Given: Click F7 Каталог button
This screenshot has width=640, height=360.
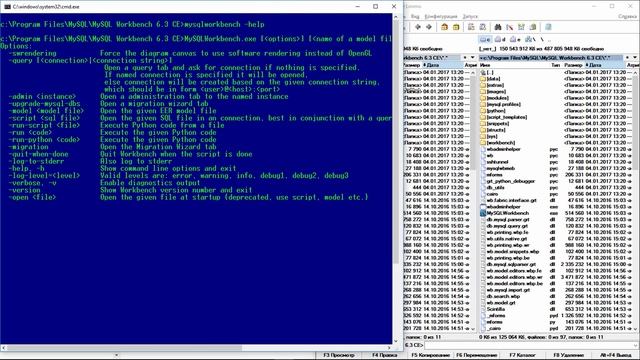Looking at the screenshot, I should [522, 355].
